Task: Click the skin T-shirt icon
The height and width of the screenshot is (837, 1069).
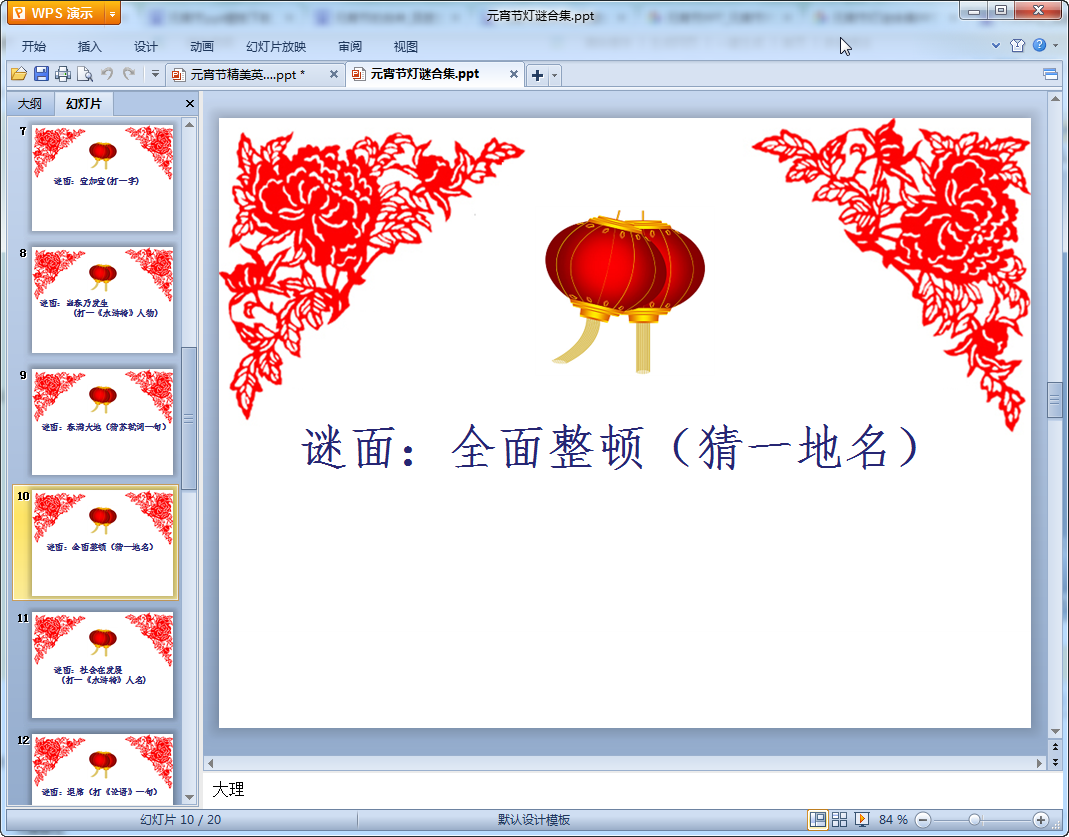Action: point(1017,46)
